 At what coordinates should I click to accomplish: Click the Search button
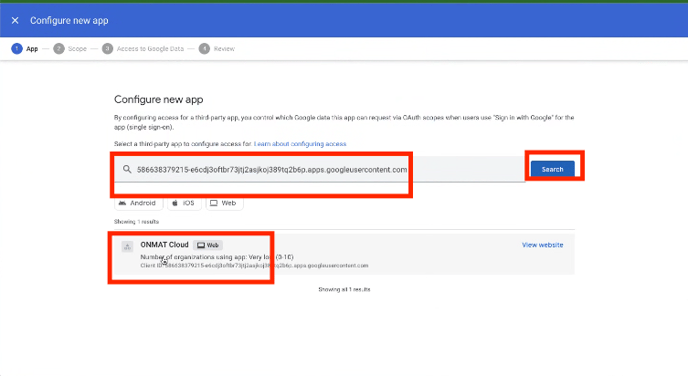click(x=552, y=169)
